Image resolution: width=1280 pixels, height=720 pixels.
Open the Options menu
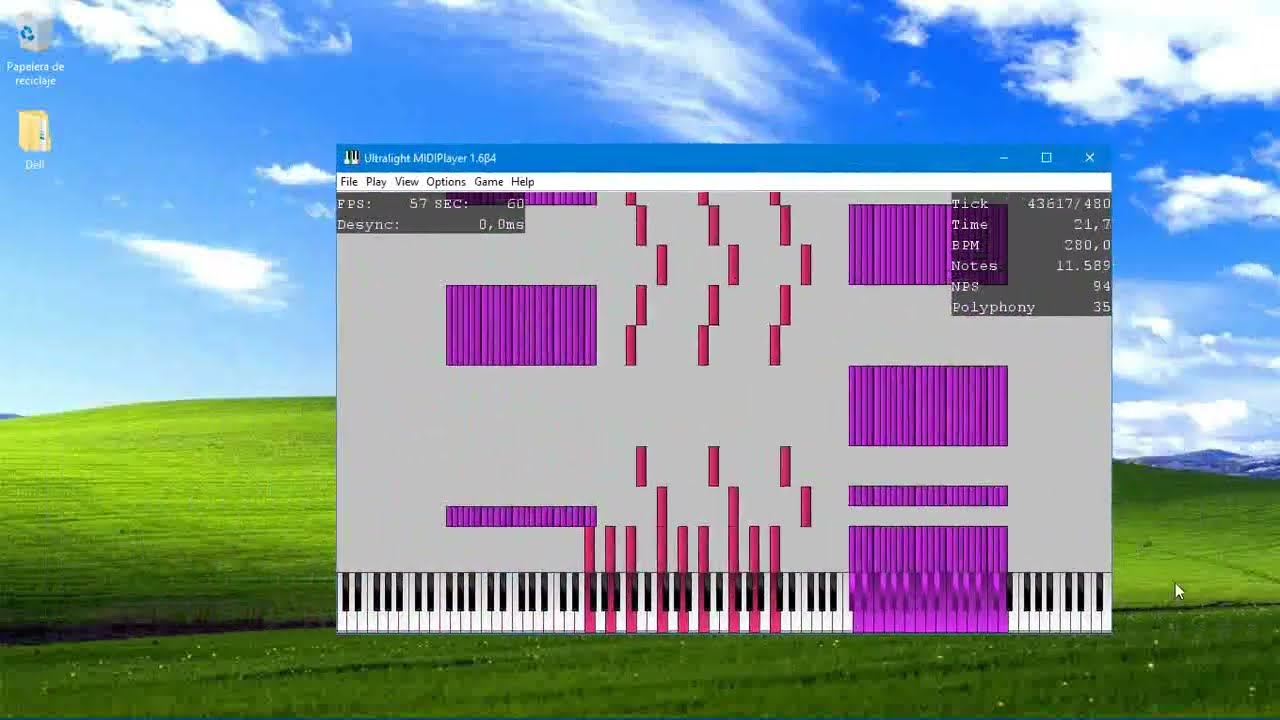tap(446, 182)
